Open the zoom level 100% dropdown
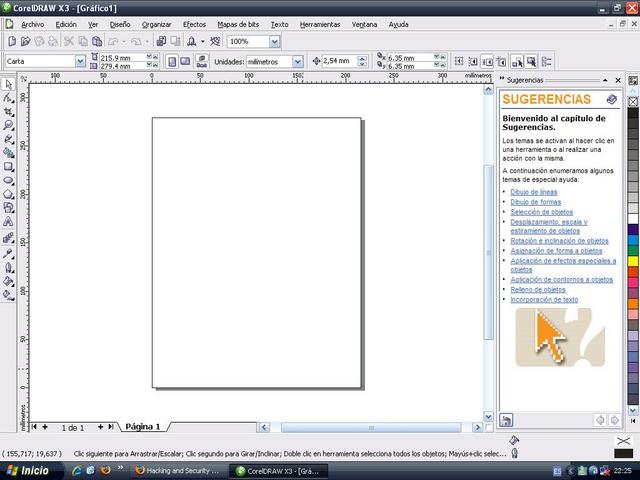The width and height of the screenshot is (640, 480). [274, 41]
